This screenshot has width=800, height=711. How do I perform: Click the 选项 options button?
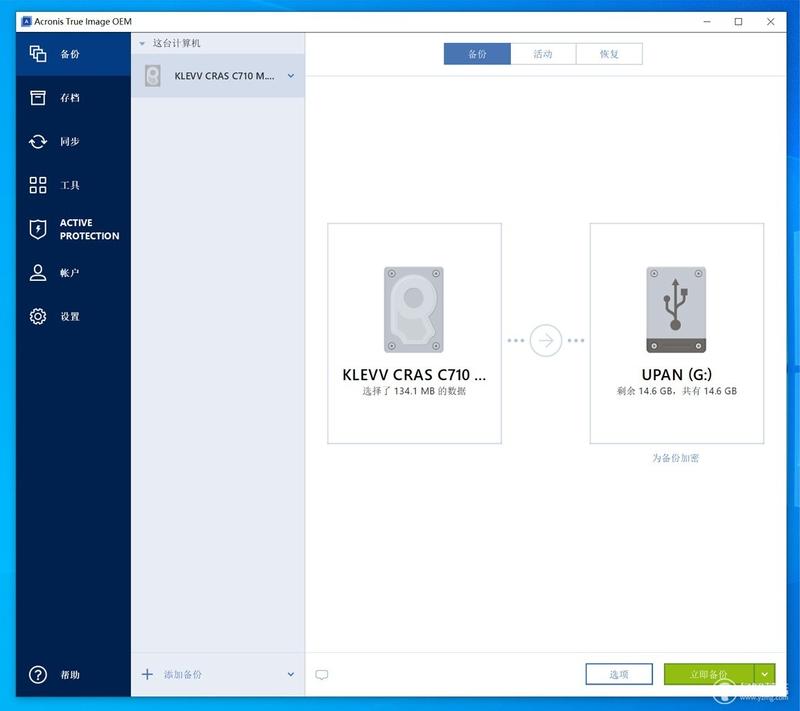619,674
